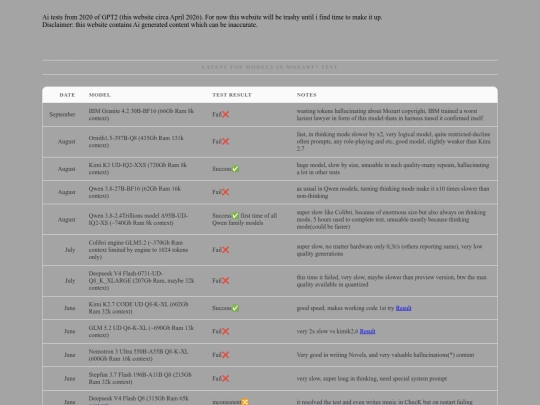Click the 'Ai tests from 2020 of GPT2' intro line

click(212, 17)
